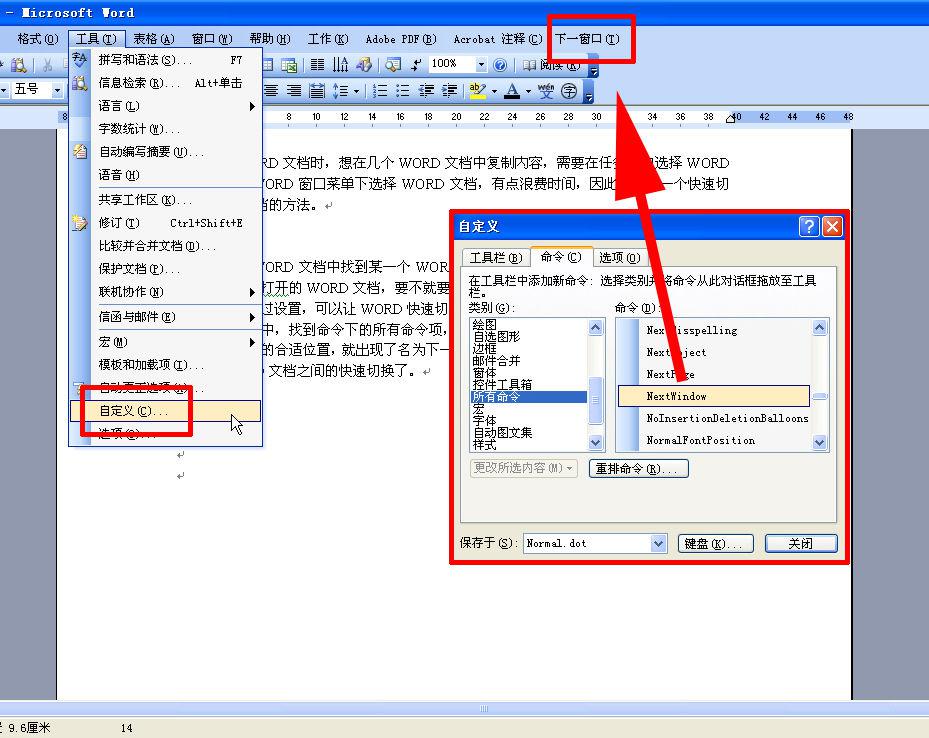The image size is (929, 738).
Task: Select NoInsertionDeletionBalloons in the commands list
Action: point(714,418)
